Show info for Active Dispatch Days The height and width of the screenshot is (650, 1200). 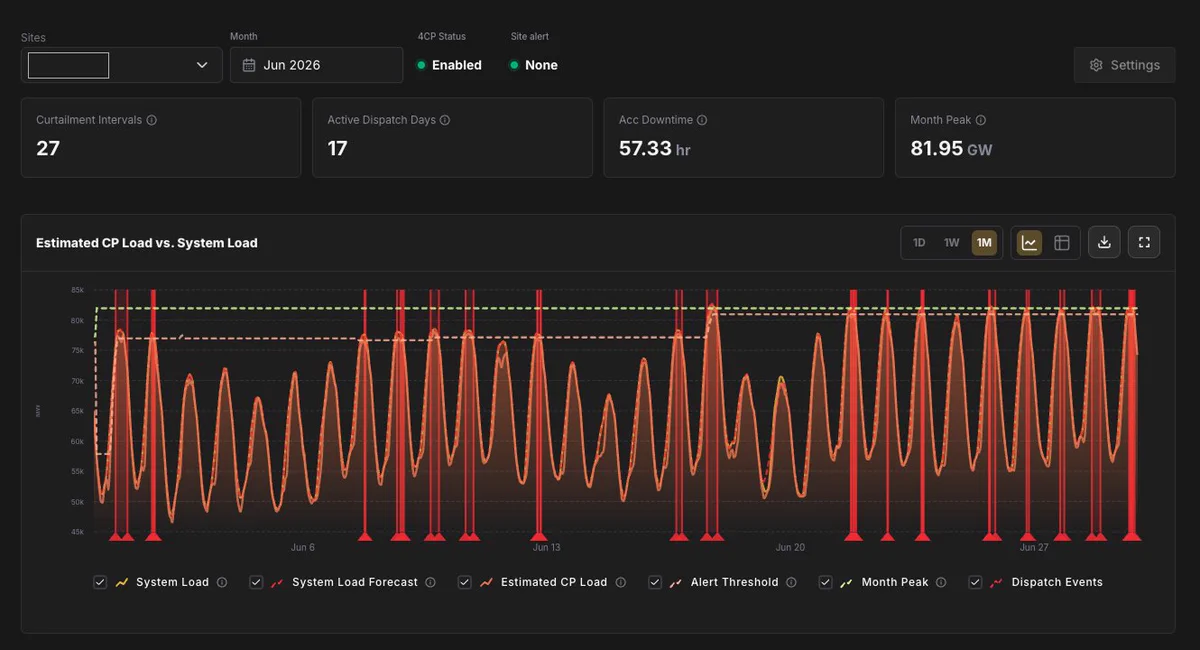[445, 120]
